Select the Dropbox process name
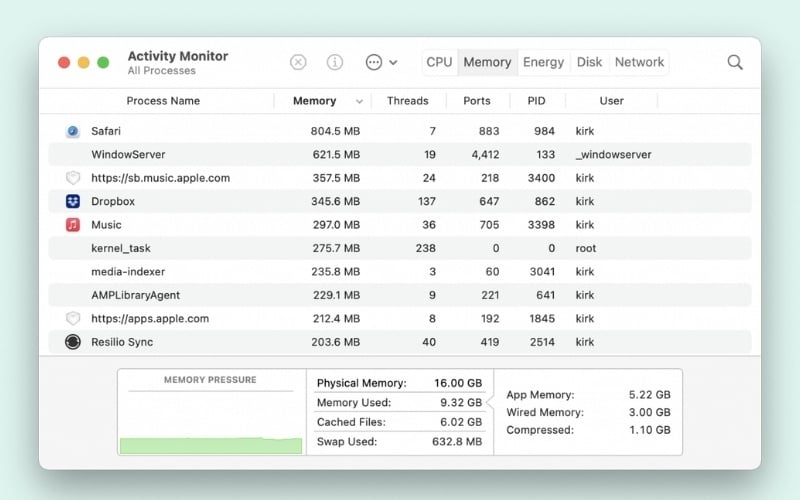Image resolution: width=800 pixels, height=500 pixels. tap(113, 202)
